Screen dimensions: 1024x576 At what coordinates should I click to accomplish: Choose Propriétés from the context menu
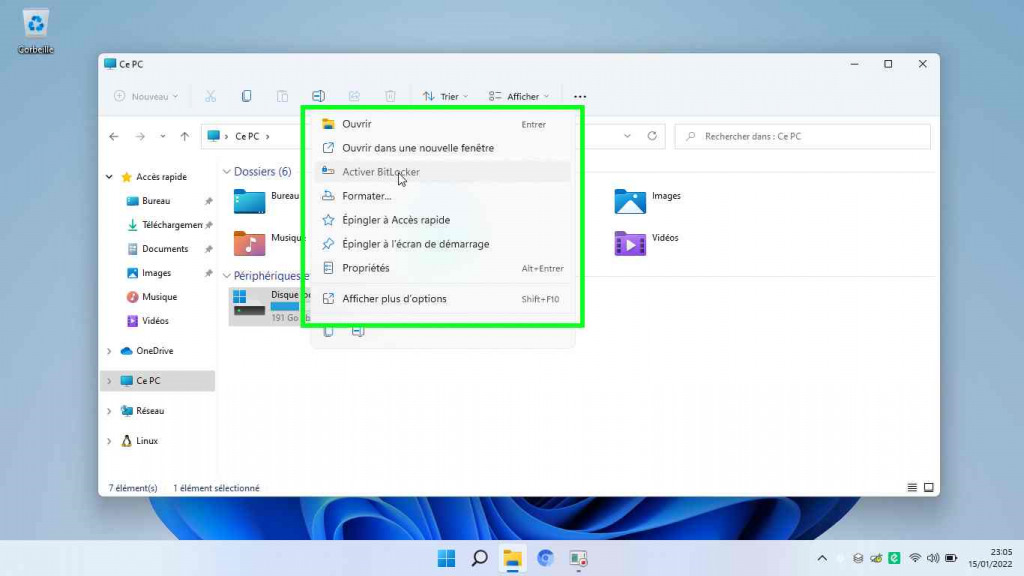(366, 268)
